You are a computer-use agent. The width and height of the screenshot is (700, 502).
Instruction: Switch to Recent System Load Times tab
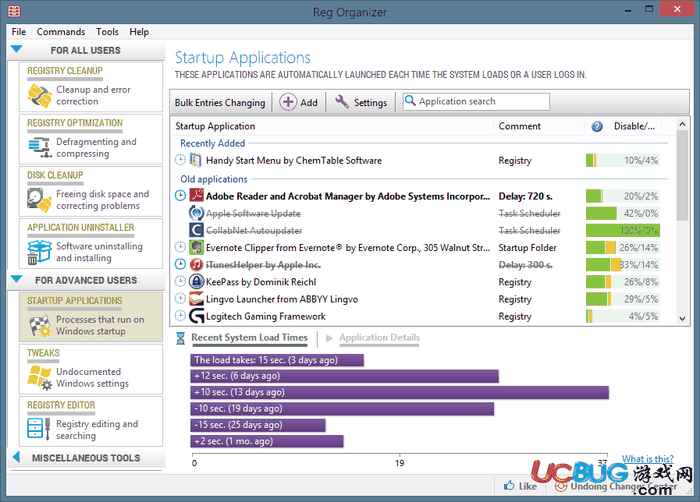(x=249, y=338)
